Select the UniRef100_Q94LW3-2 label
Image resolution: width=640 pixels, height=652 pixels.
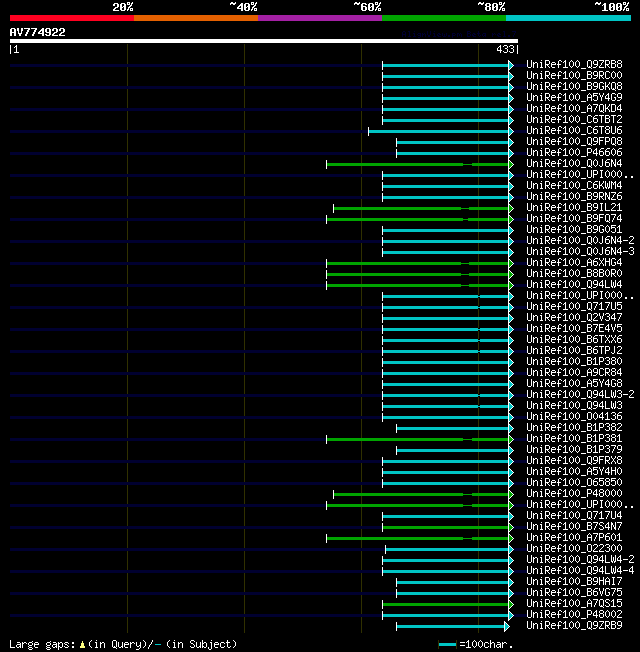tap(581, 395)
